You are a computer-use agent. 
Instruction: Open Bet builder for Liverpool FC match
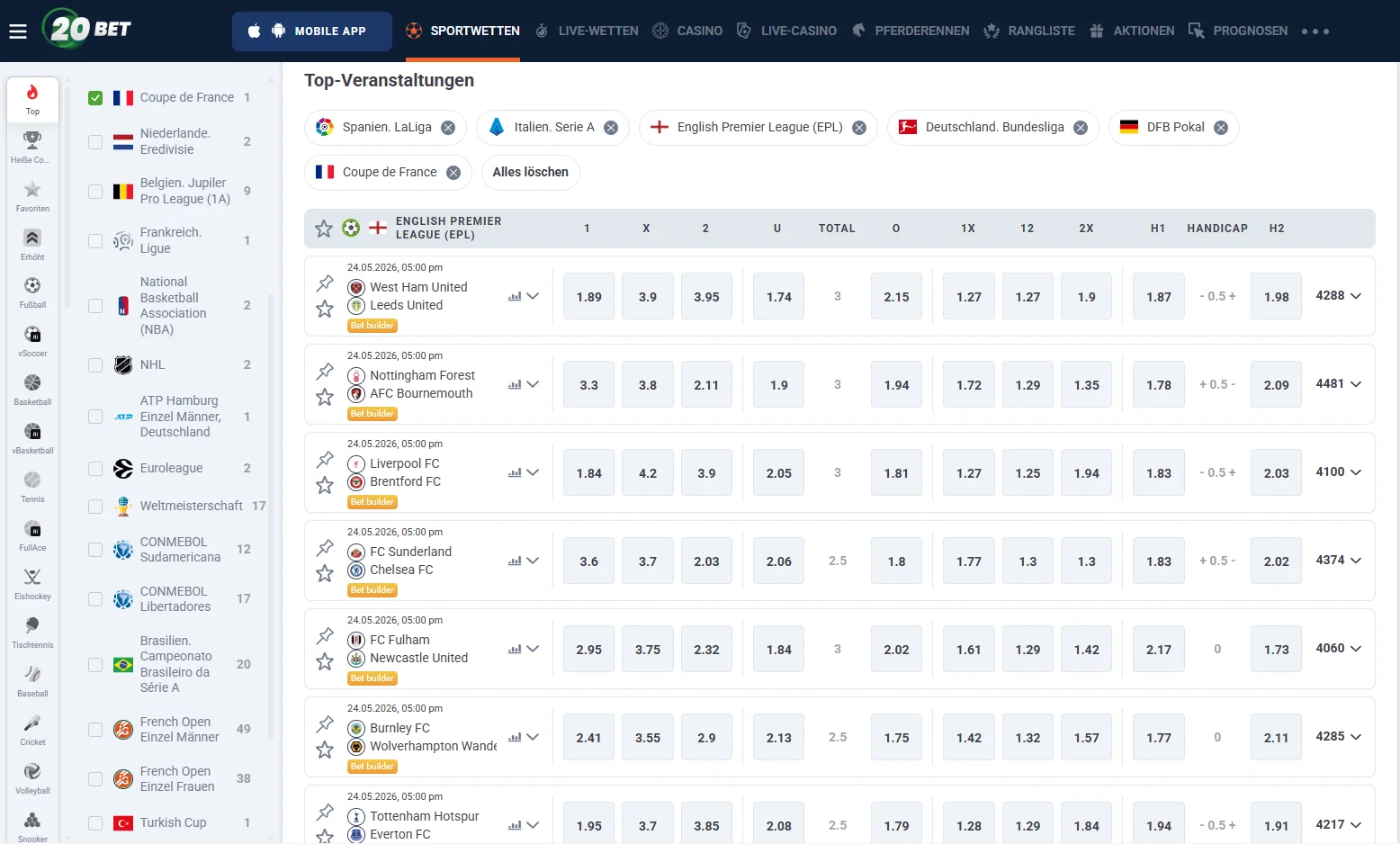372,502
